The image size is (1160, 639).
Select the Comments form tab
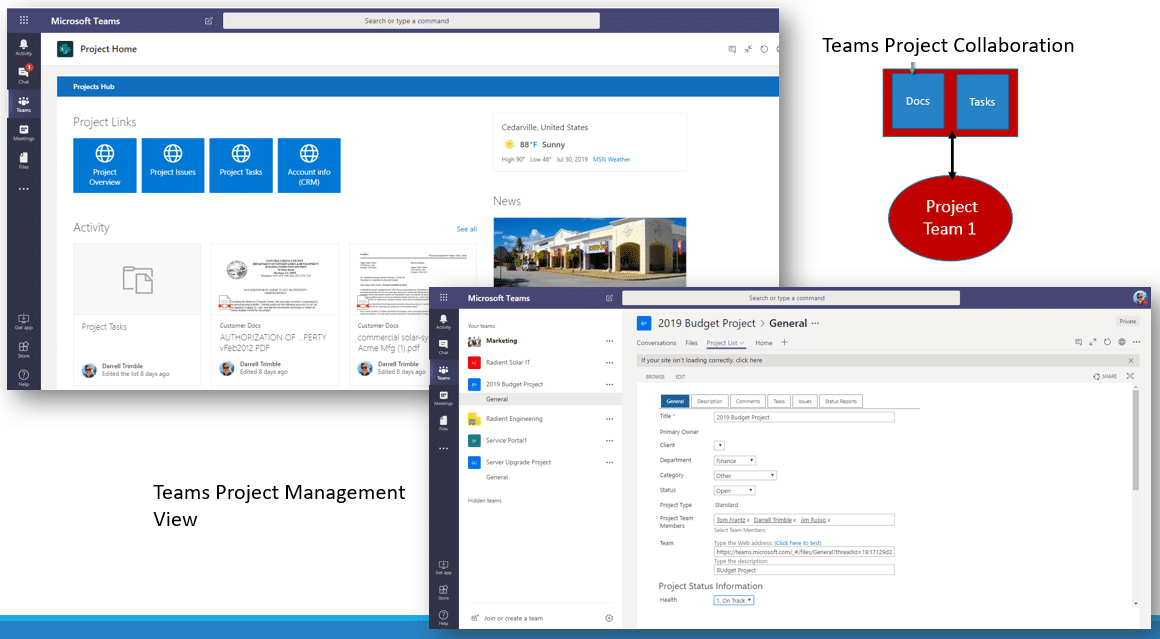click(747, 401)
